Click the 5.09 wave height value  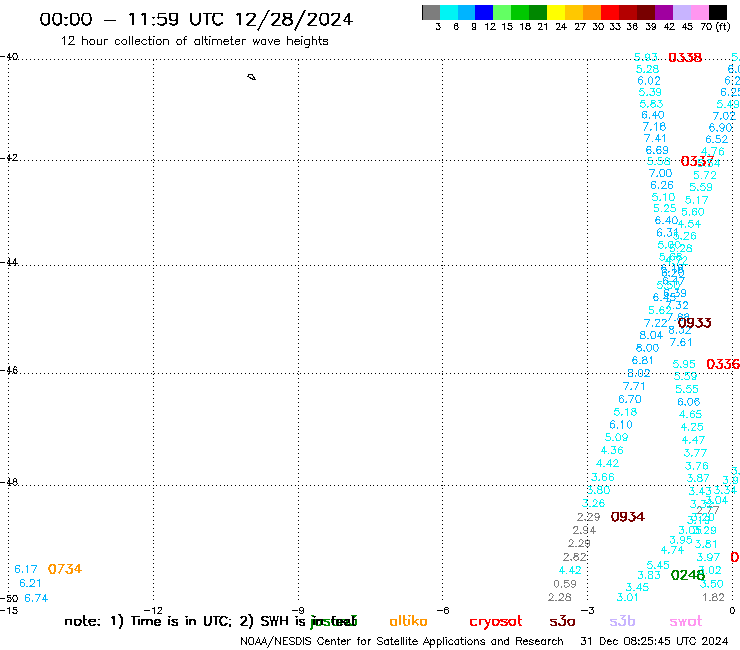coord(616,438)
